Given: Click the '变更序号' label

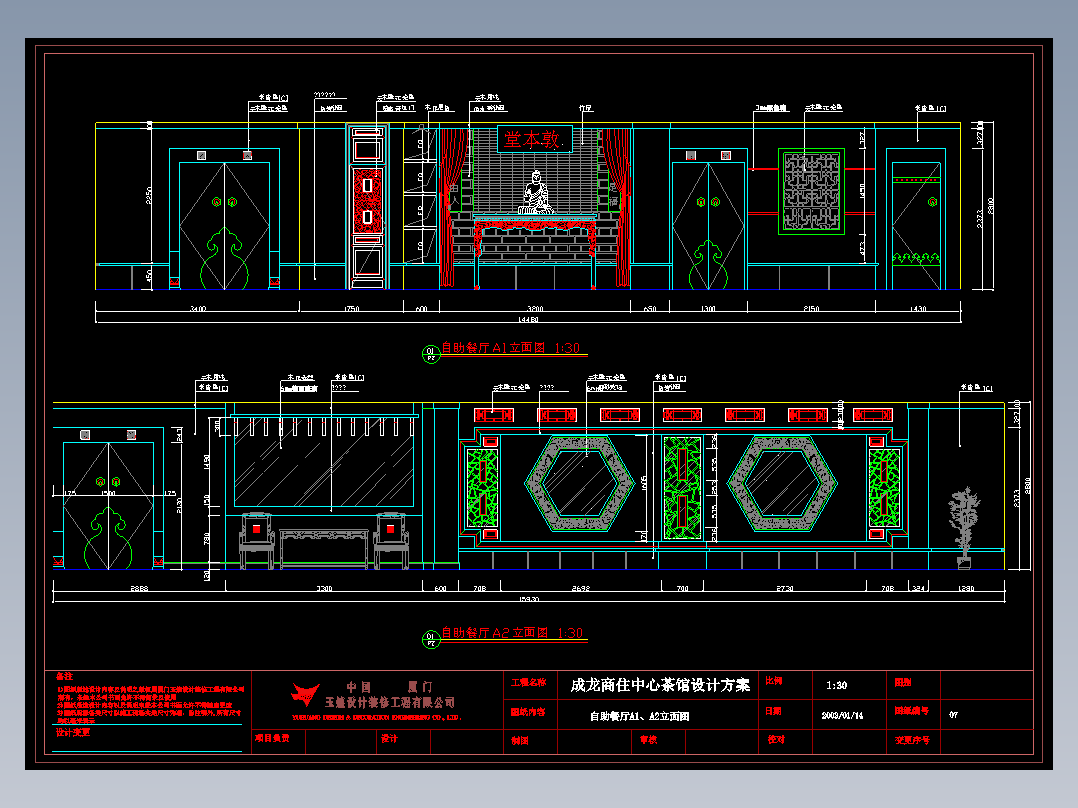Looking at the screenshot, I should tap(912, 741).
